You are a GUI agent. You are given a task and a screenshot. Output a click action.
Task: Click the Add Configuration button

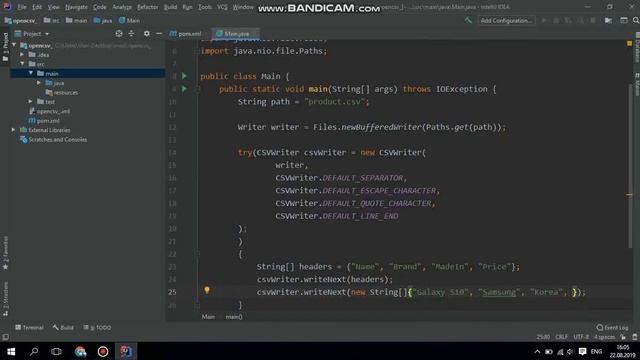point(506,20)
